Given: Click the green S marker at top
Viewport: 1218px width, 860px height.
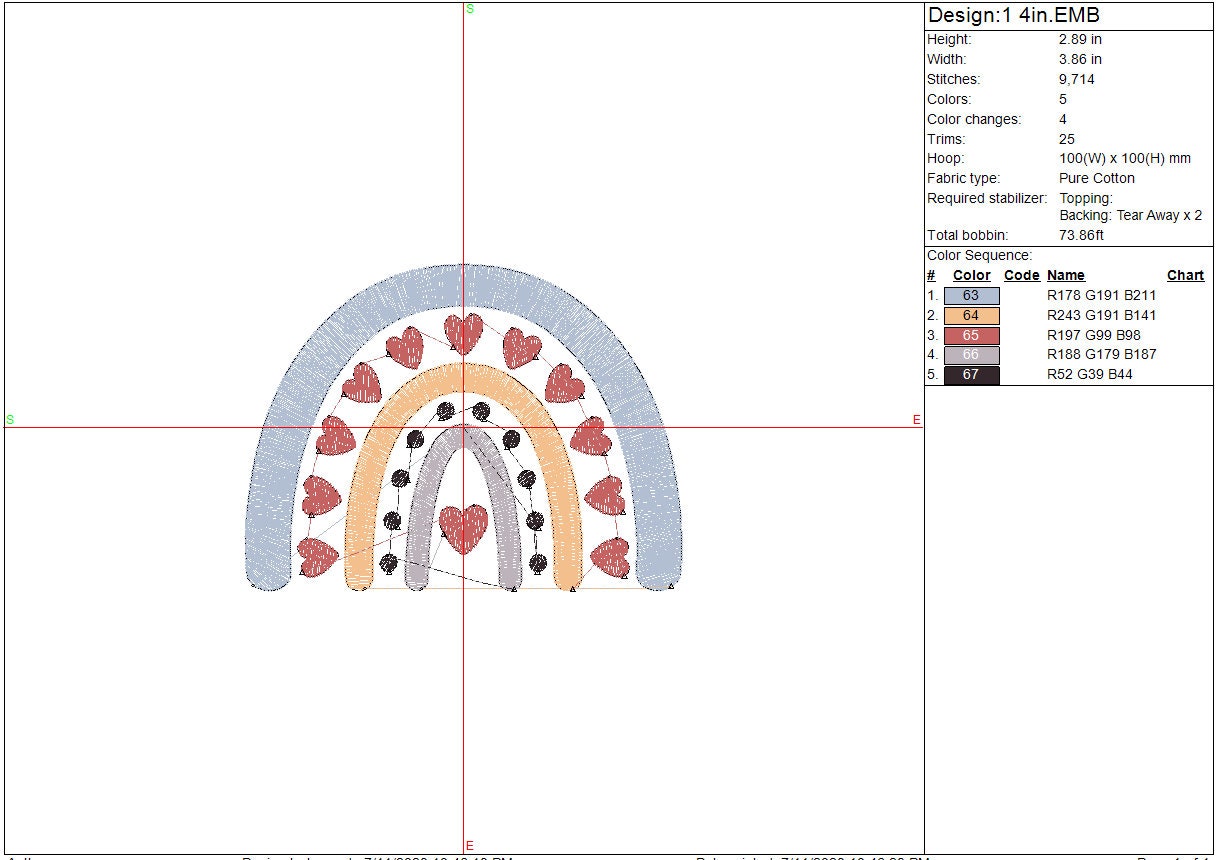Looking at the screenshot, I should (469, 9).
